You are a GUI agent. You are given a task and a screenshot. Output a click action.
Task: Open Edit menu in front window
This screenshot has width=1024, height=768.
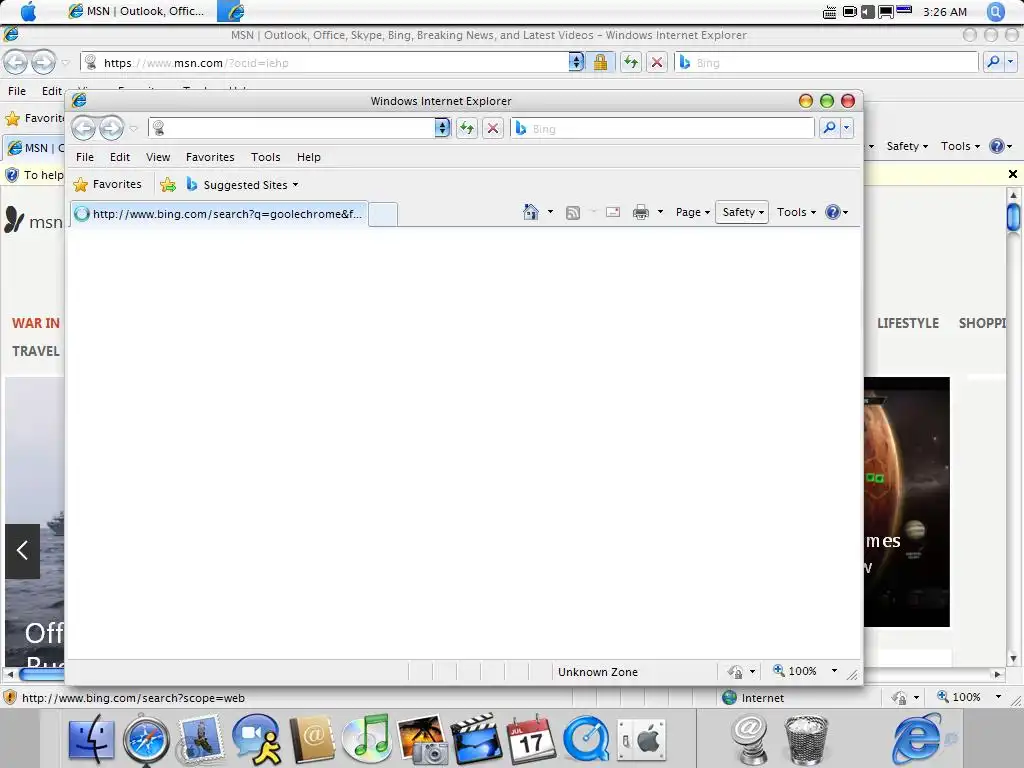[120, 157]
